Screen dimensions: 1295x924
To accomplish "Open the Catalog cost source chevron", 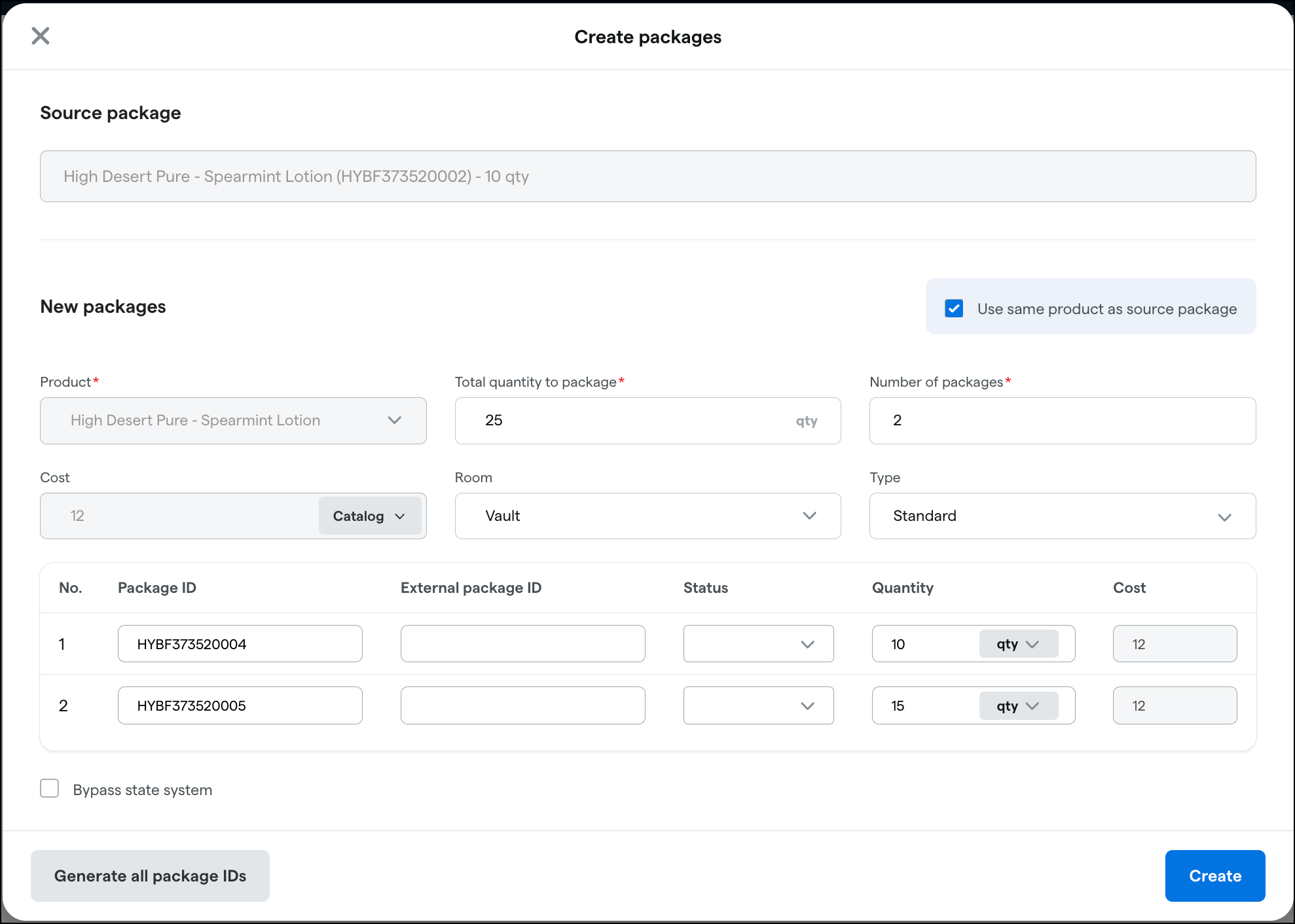I will [400, 516].
